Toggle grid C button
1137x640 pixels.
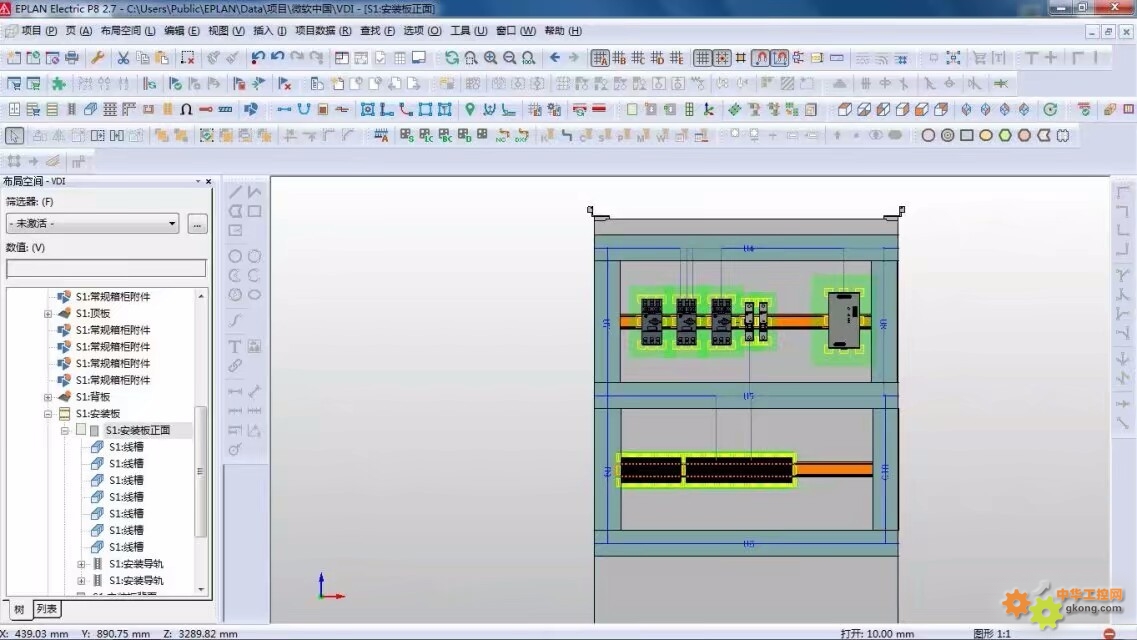point(638,57)
